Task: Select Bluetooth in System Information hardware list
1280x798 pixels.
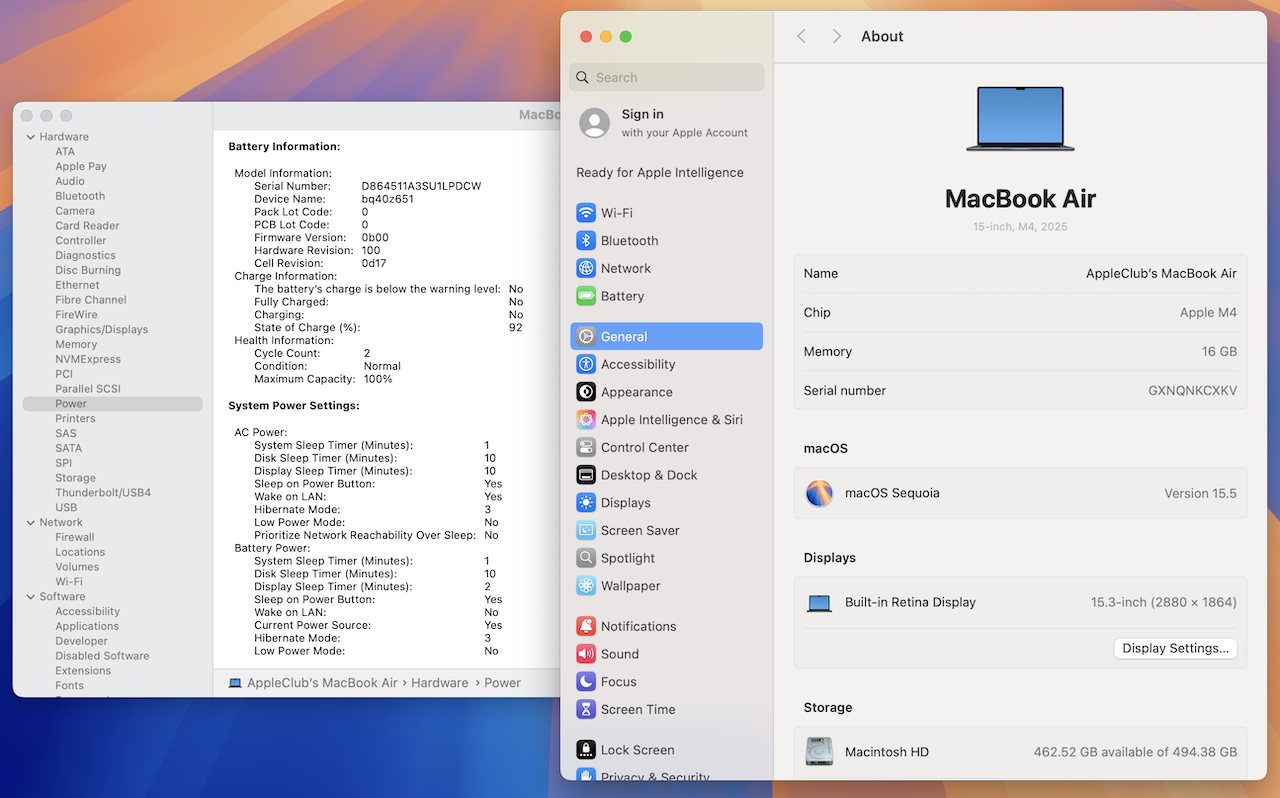Action: tap(80, 196)
